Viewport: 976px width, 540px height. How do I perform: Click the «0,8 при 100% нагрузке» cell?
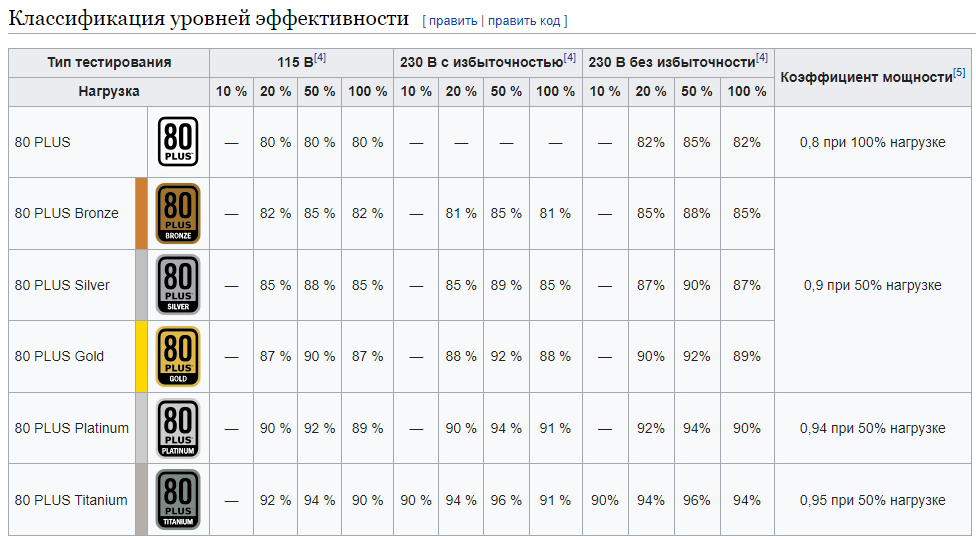[872, 142]
